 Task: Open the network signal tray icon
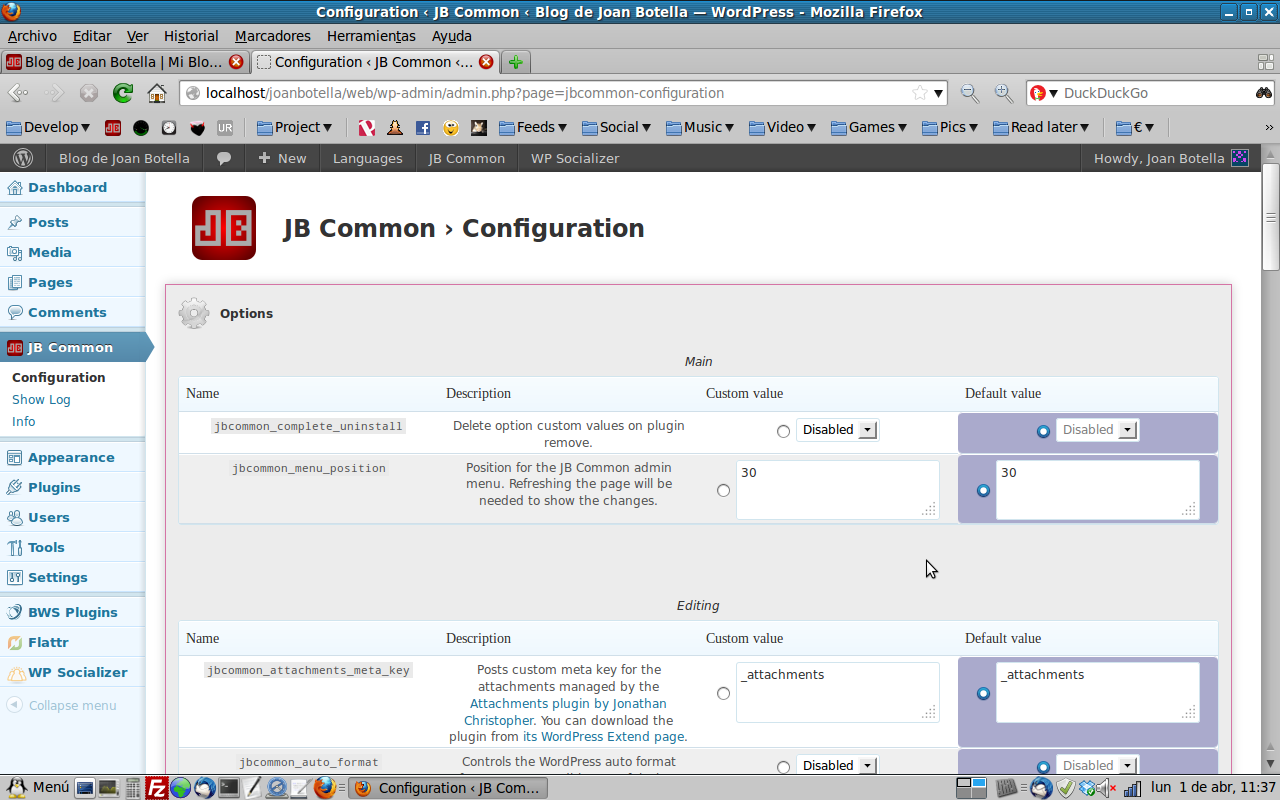(x=1132, y=788)
